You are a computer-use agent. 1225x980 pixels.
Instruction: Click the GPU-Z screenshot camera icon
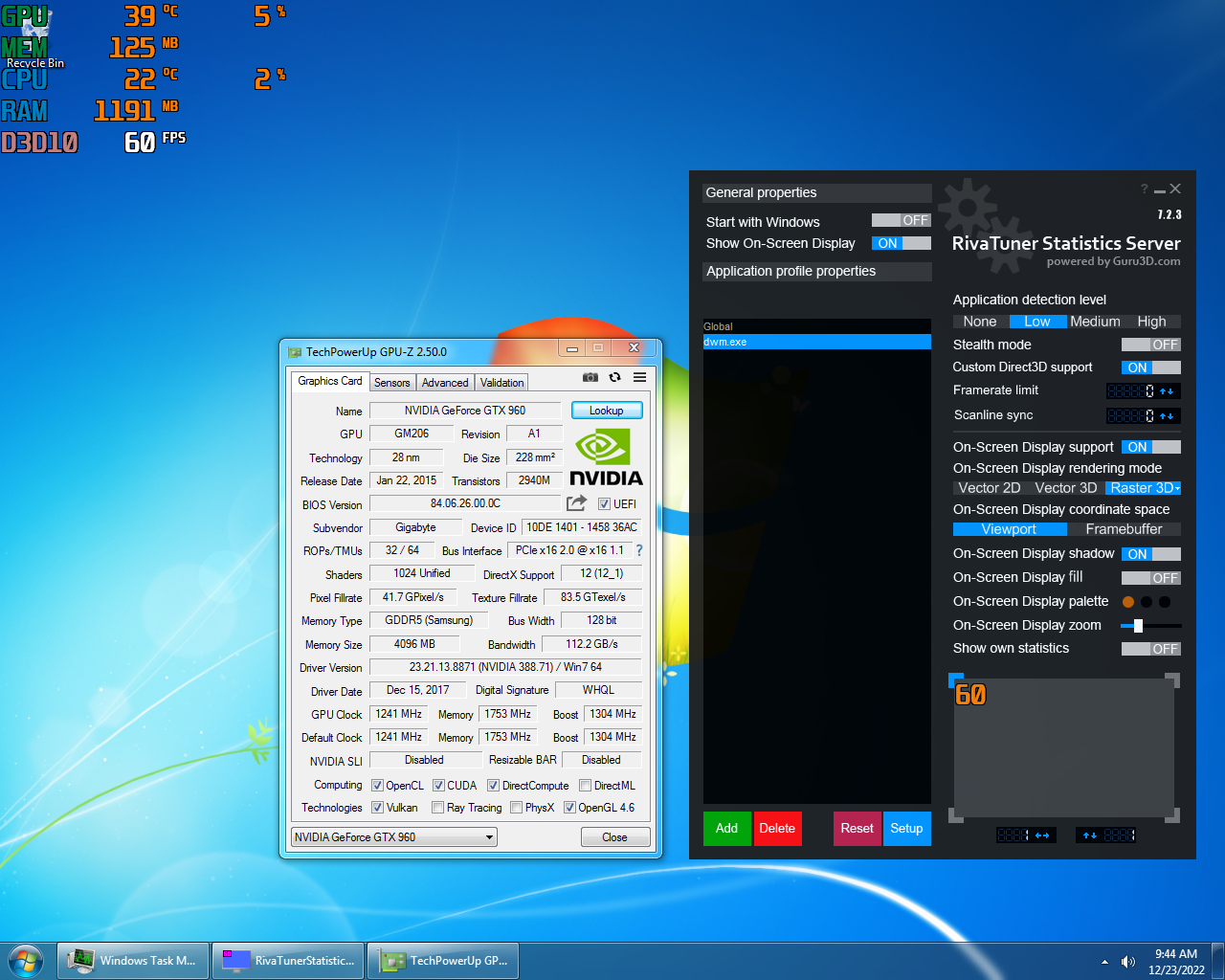pos(590,377)
